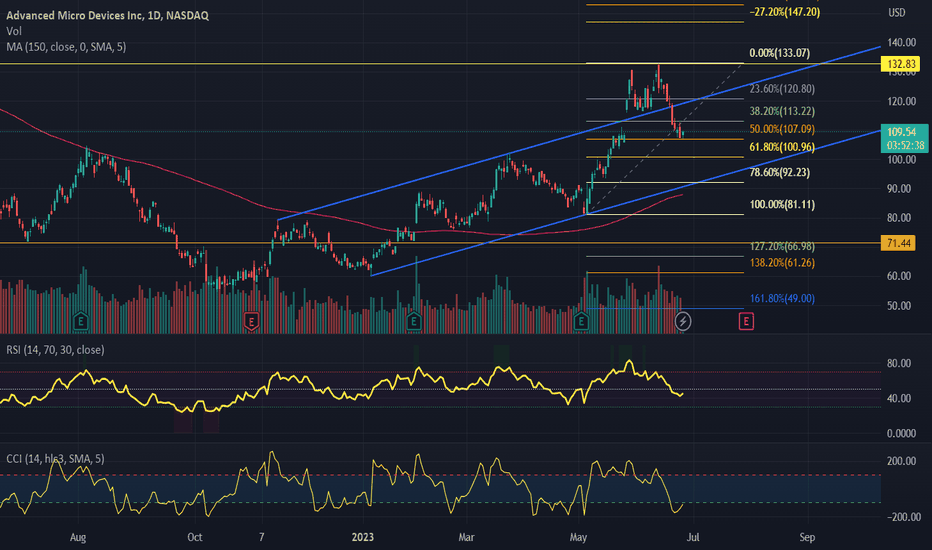Screen dimensions: 932x550
Task: Select the Vol indicator legend
Action: click(14, 31)
